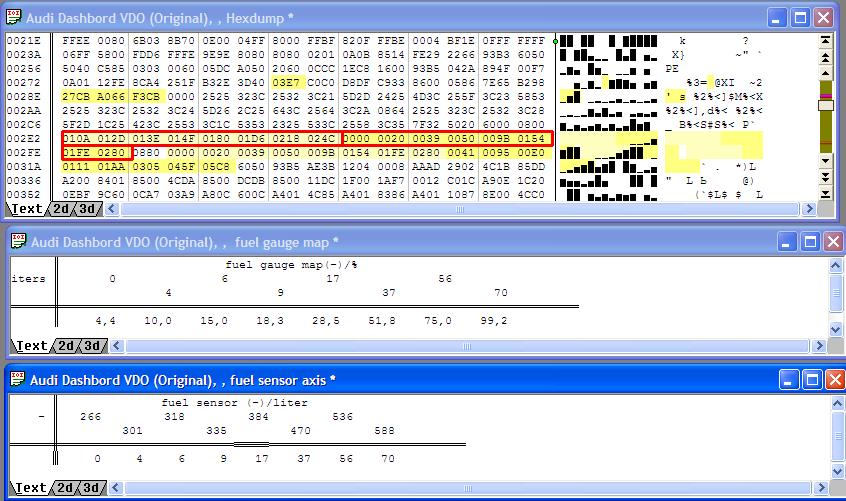Minimize the Hexdump window

pos(778,18)
